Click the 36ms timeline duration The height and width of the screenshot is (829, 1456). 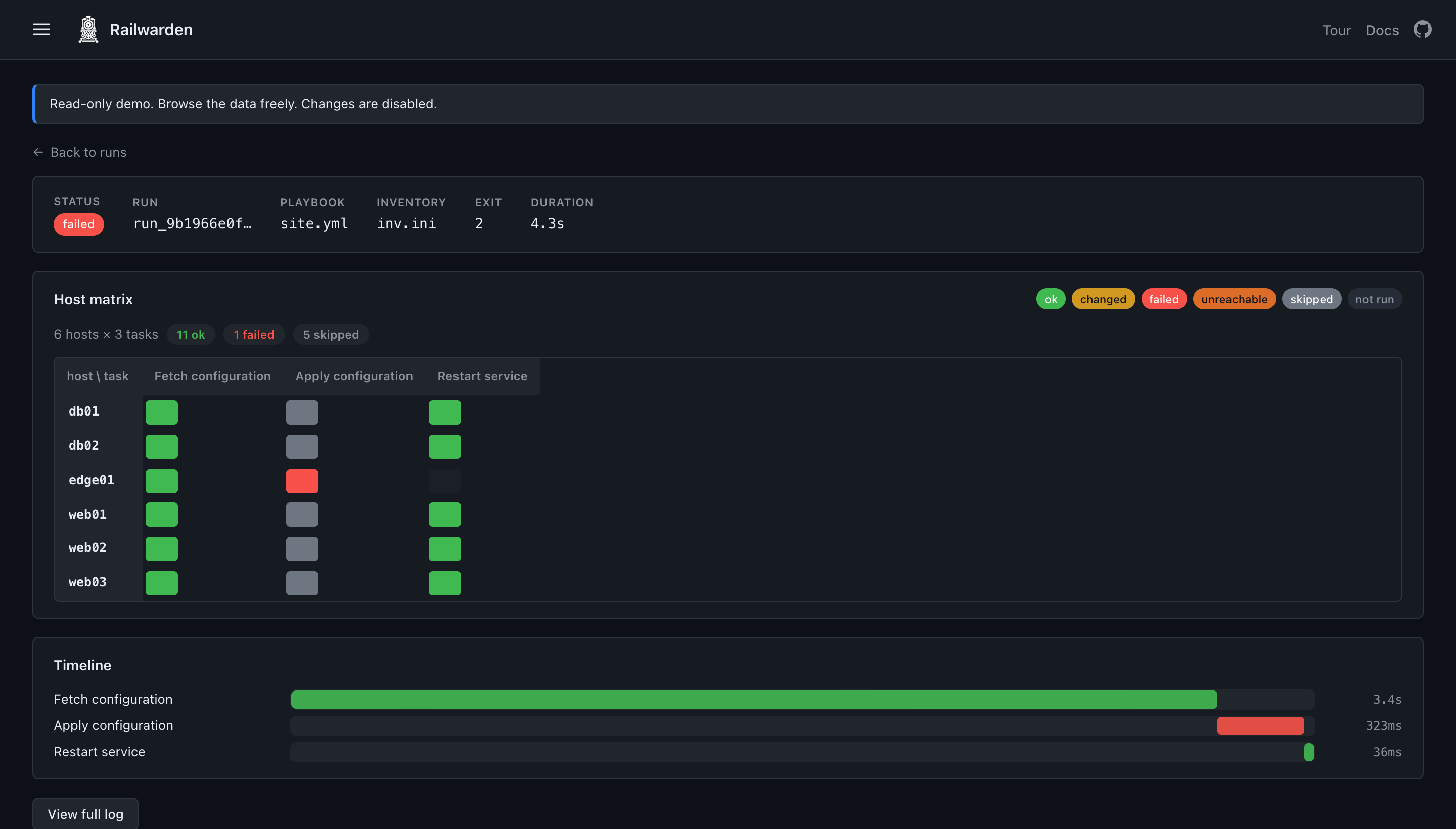(1387, 752)
